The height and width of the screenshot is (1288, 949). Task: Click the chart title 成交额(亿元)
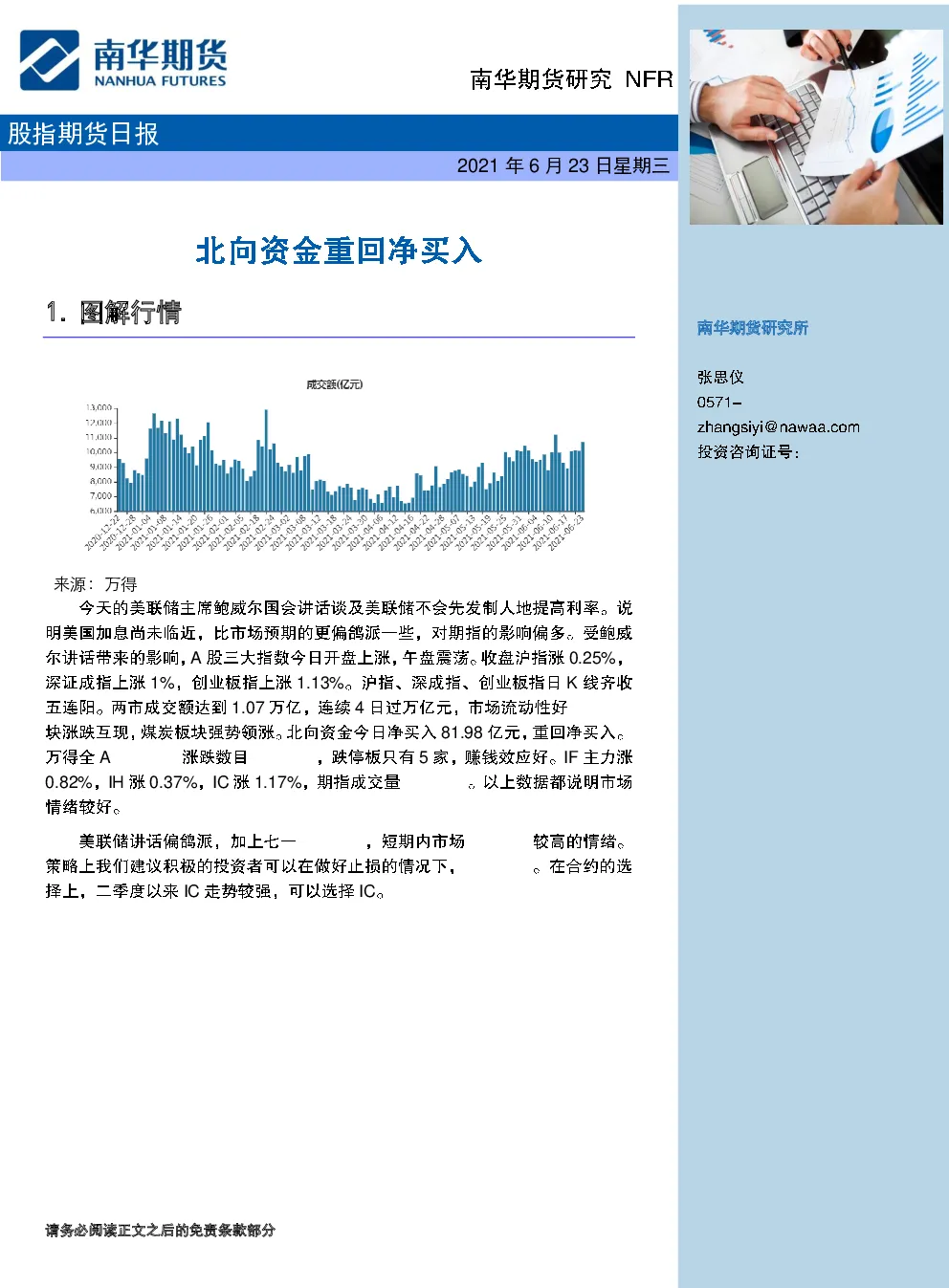coord(334,384)
